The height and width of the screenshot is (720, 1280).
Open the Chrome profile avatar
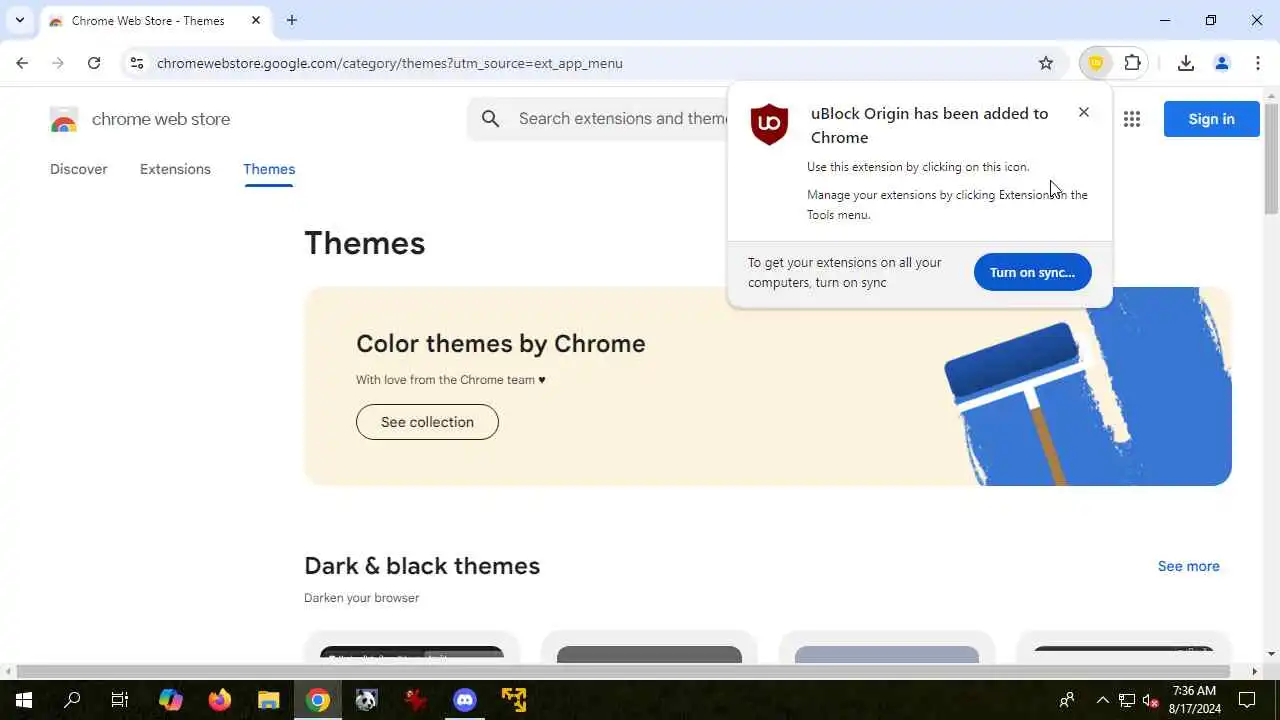pyautogui.click(x=1222, y=63)
